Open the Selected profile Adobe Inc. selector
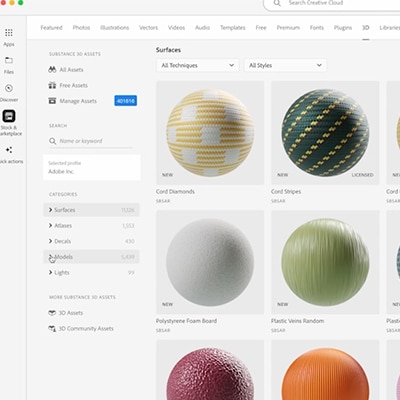400x400 pixels. [92, 168]
